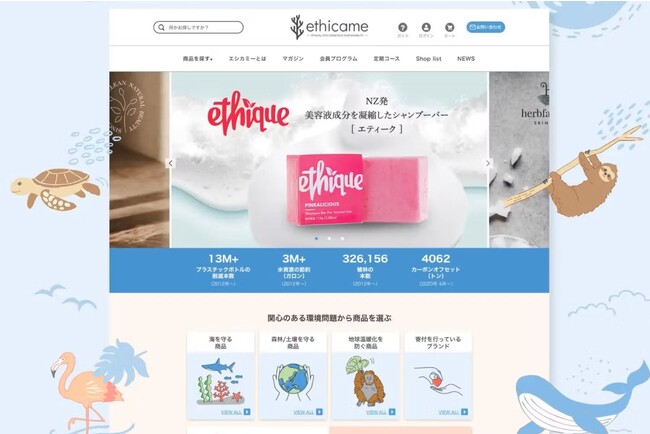The width and height of the screenshot is (650, 434).
Task: Select the third carousel dot indicator
Action: click(x=342, y=238)
